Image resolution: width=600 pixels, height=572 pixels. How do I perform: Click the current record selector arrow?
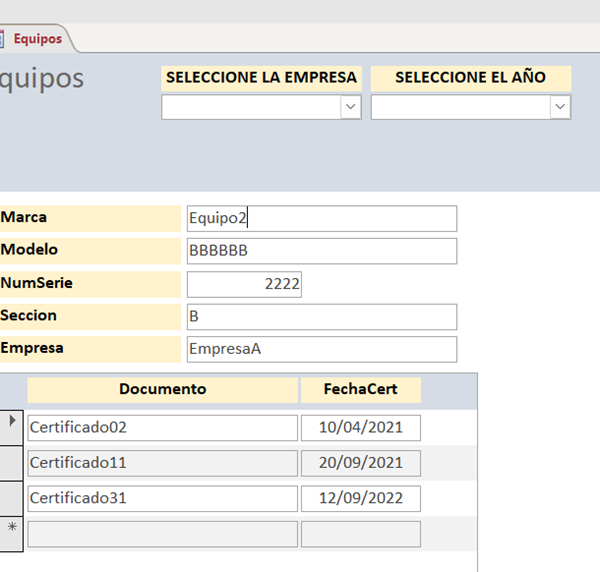[12, 423]
